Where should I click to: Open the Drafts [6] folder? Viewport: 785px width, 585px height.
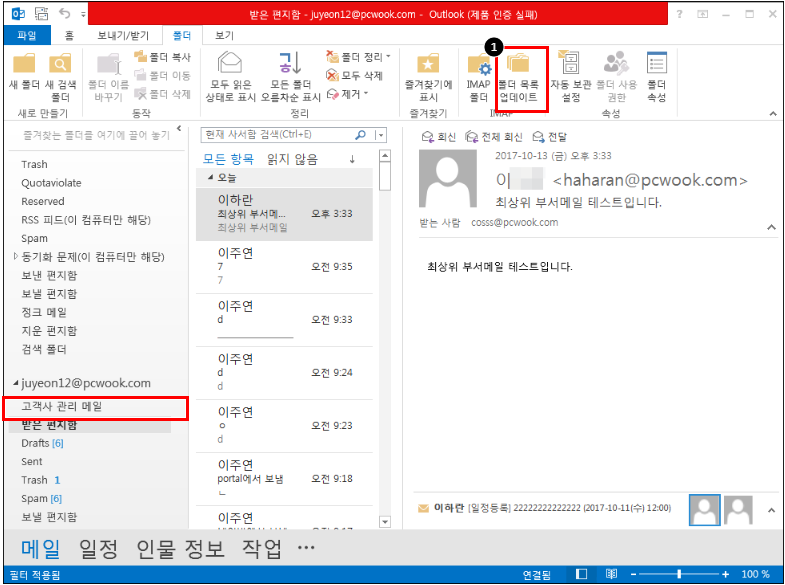point(42,443)
